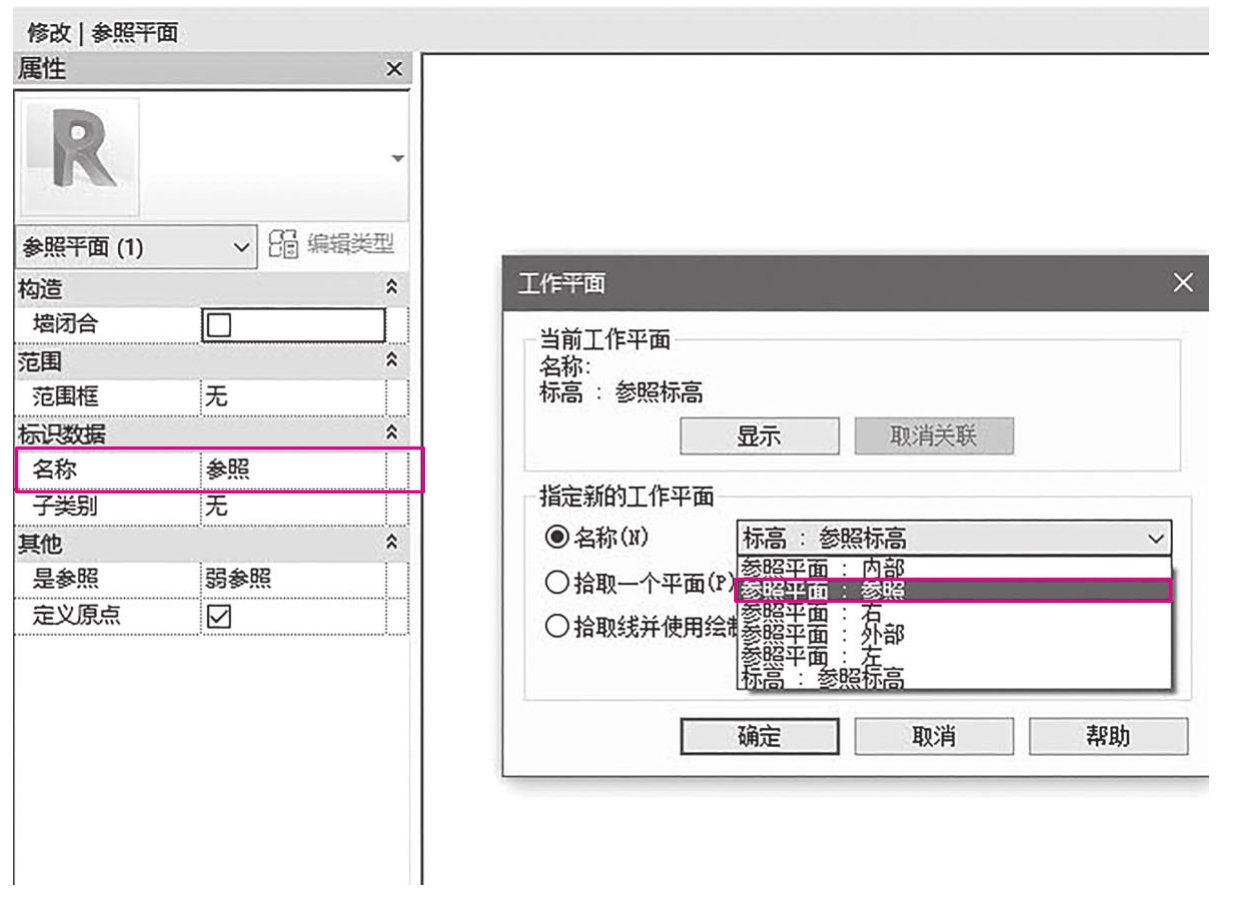
Task: Choose 参照平面 : 外部 from list
Action: click(x=952, y=634)
